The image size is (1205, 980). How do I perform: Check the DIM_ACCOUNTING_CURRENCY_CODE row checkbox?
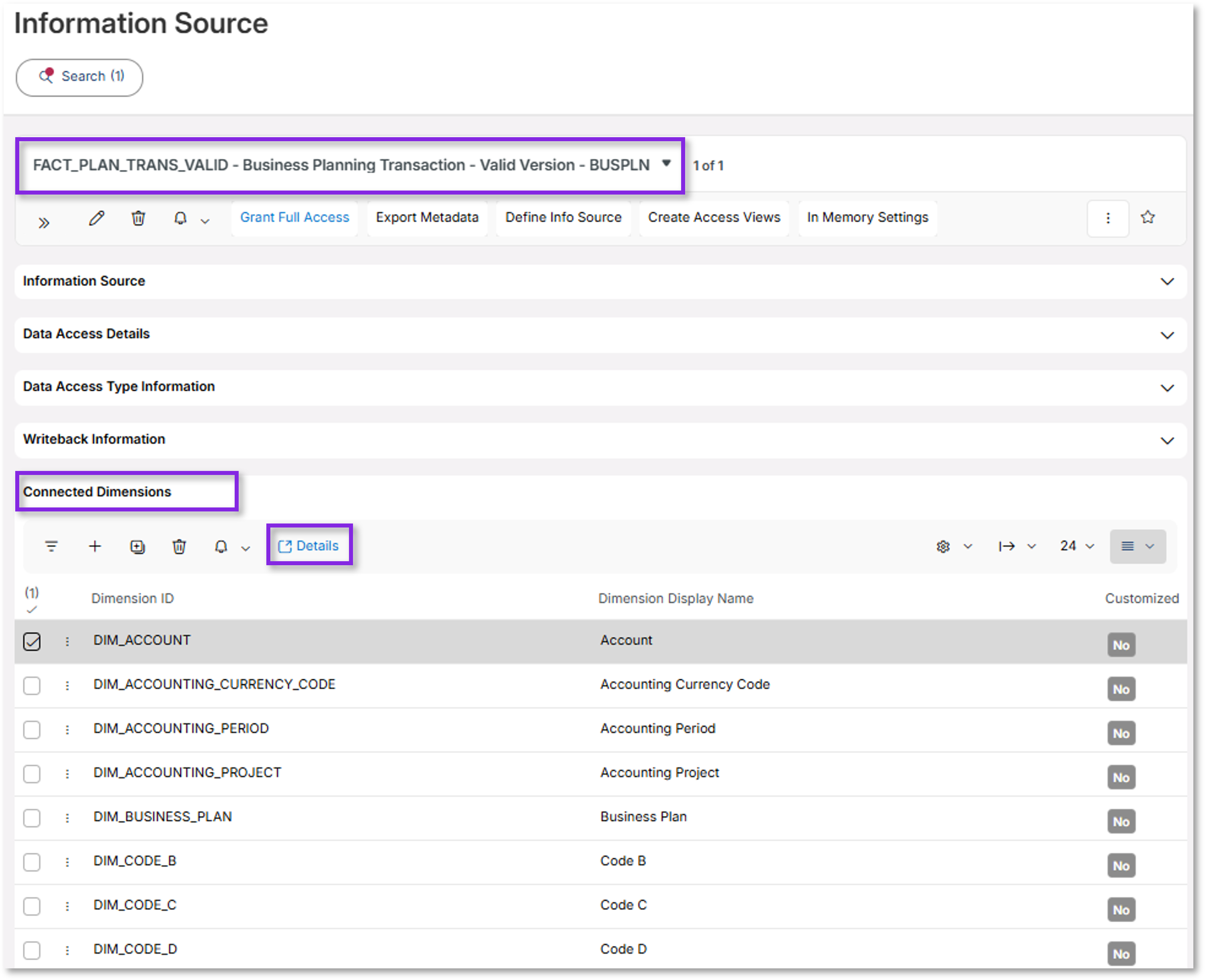(x=32, y=686)
